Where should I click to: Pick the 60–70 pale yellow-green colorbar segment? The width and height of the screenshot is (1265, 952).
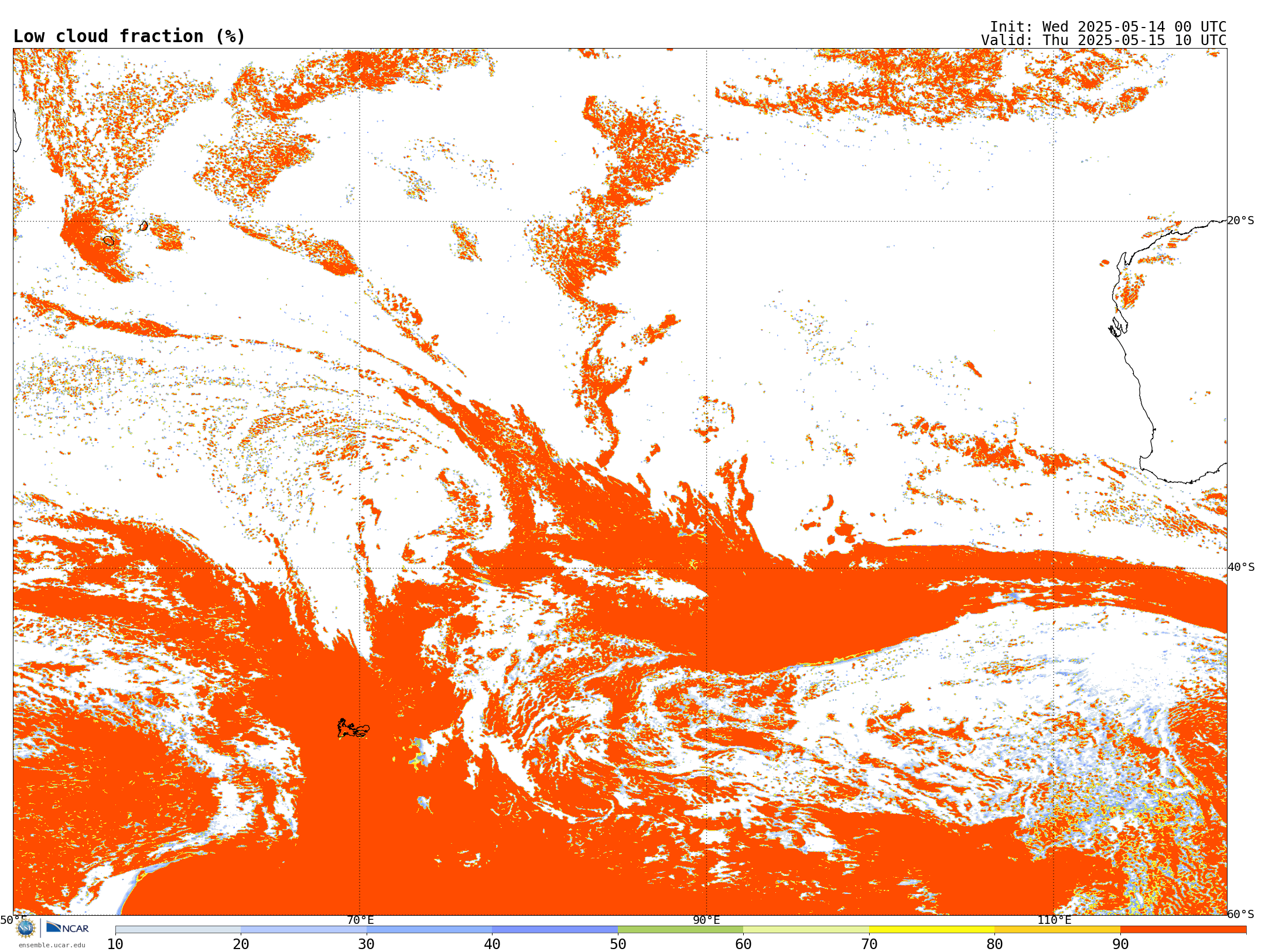(x=806, y=930)
